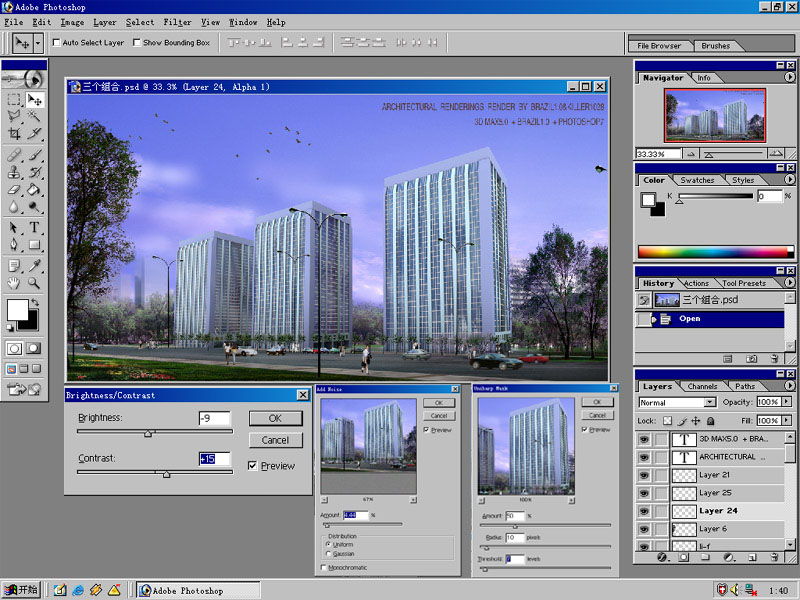Click the delete layer trash icon
Screen dimensions: 800x600
pyautogui.click(x=774, y=557)
